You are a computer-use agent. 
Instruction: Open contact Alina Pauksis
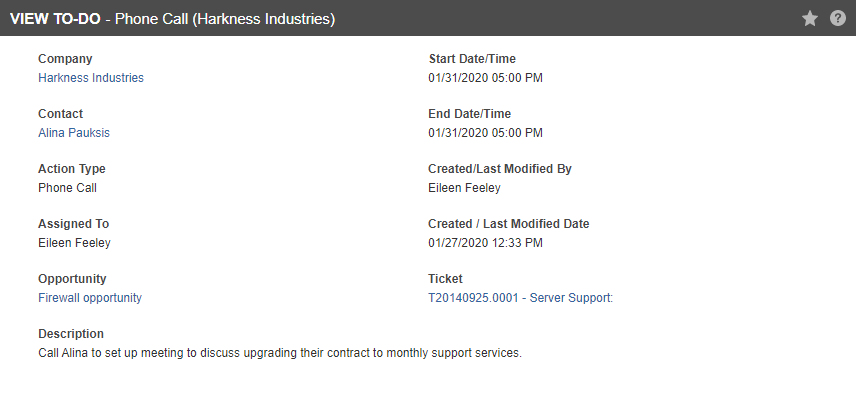[74, 133]
